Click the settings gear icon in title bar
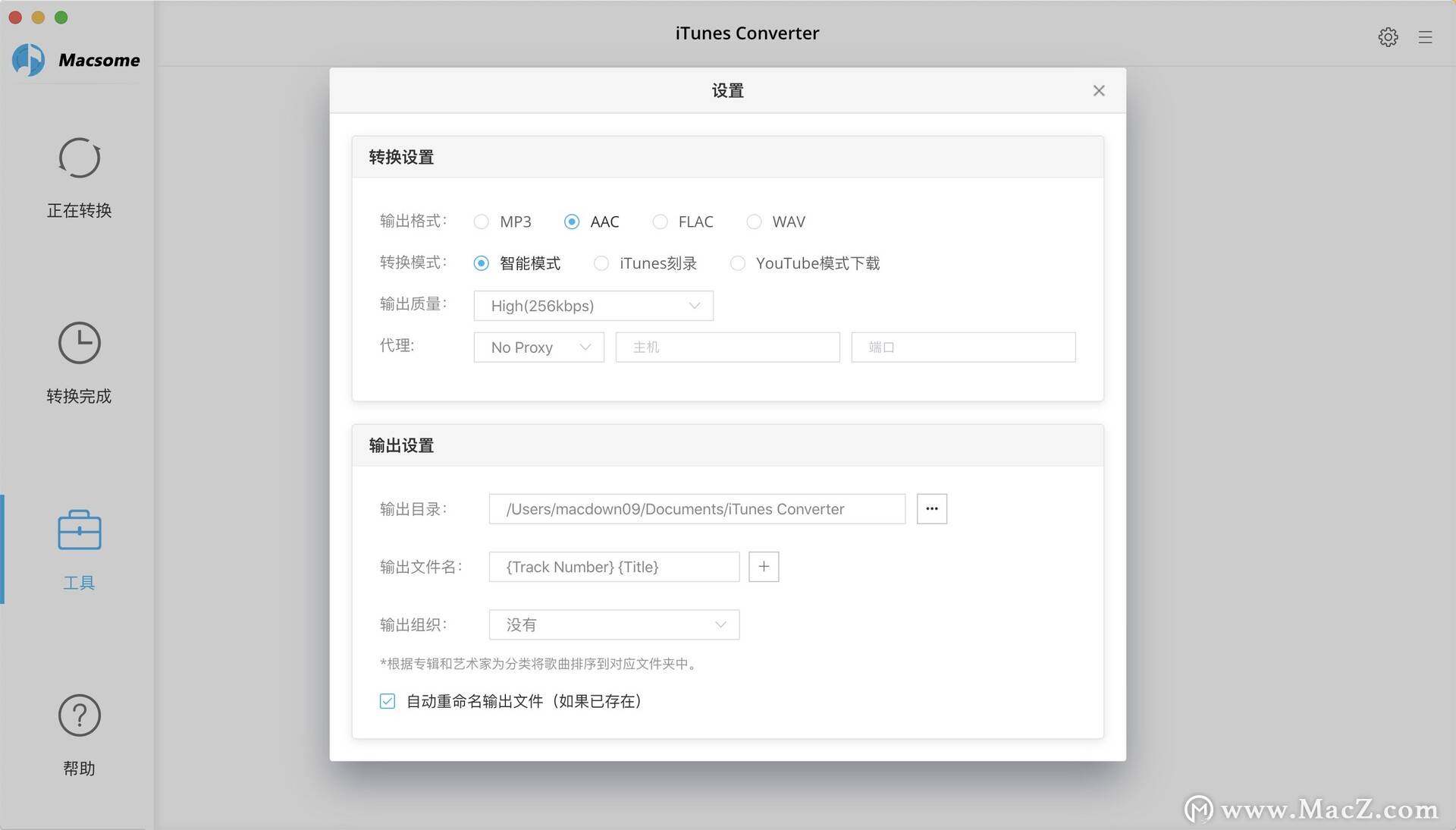This screenshot has height=830, width=1456. [1388, 36]
